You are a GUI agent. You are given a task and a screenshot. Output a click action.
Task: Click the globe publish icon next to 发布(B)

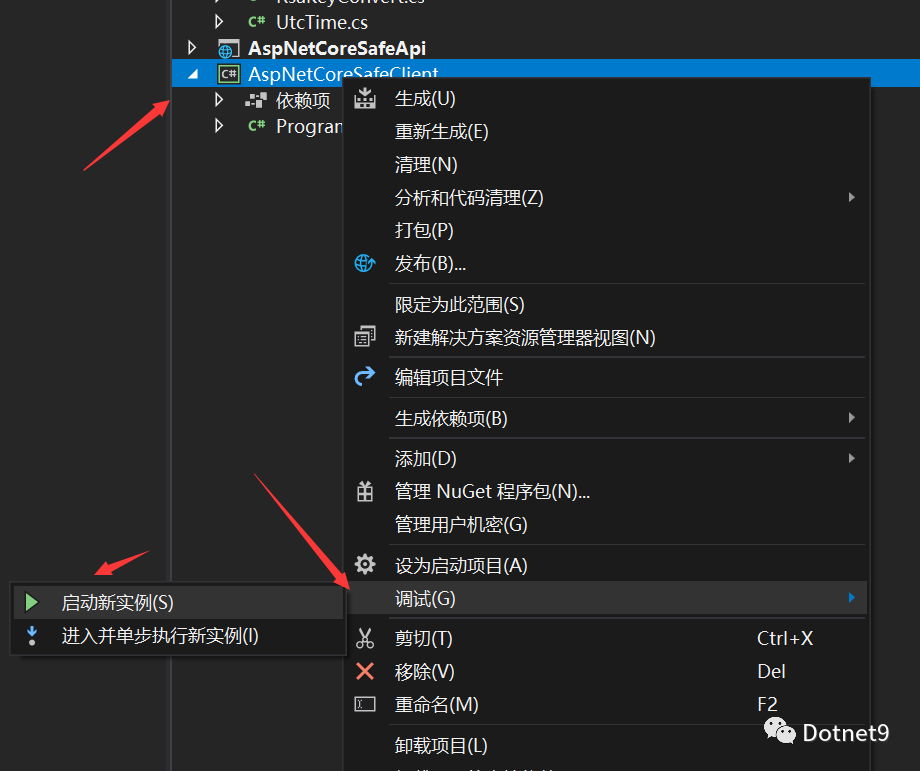click(x=365, y=263)
